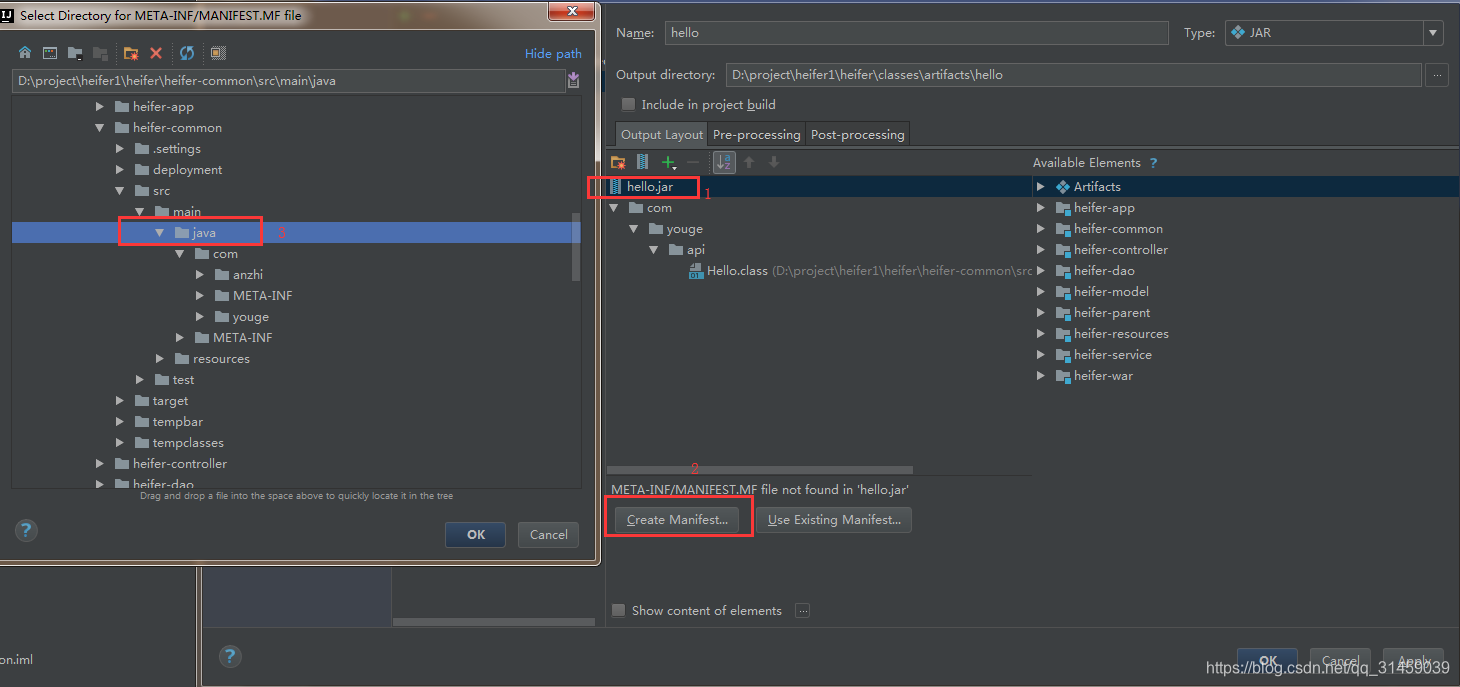Image resolution: width=1460 pixels, height=687 pixels.
Task: Click horizontal scrollbar under Output Layout tree
Action: [x=760, y=470]
